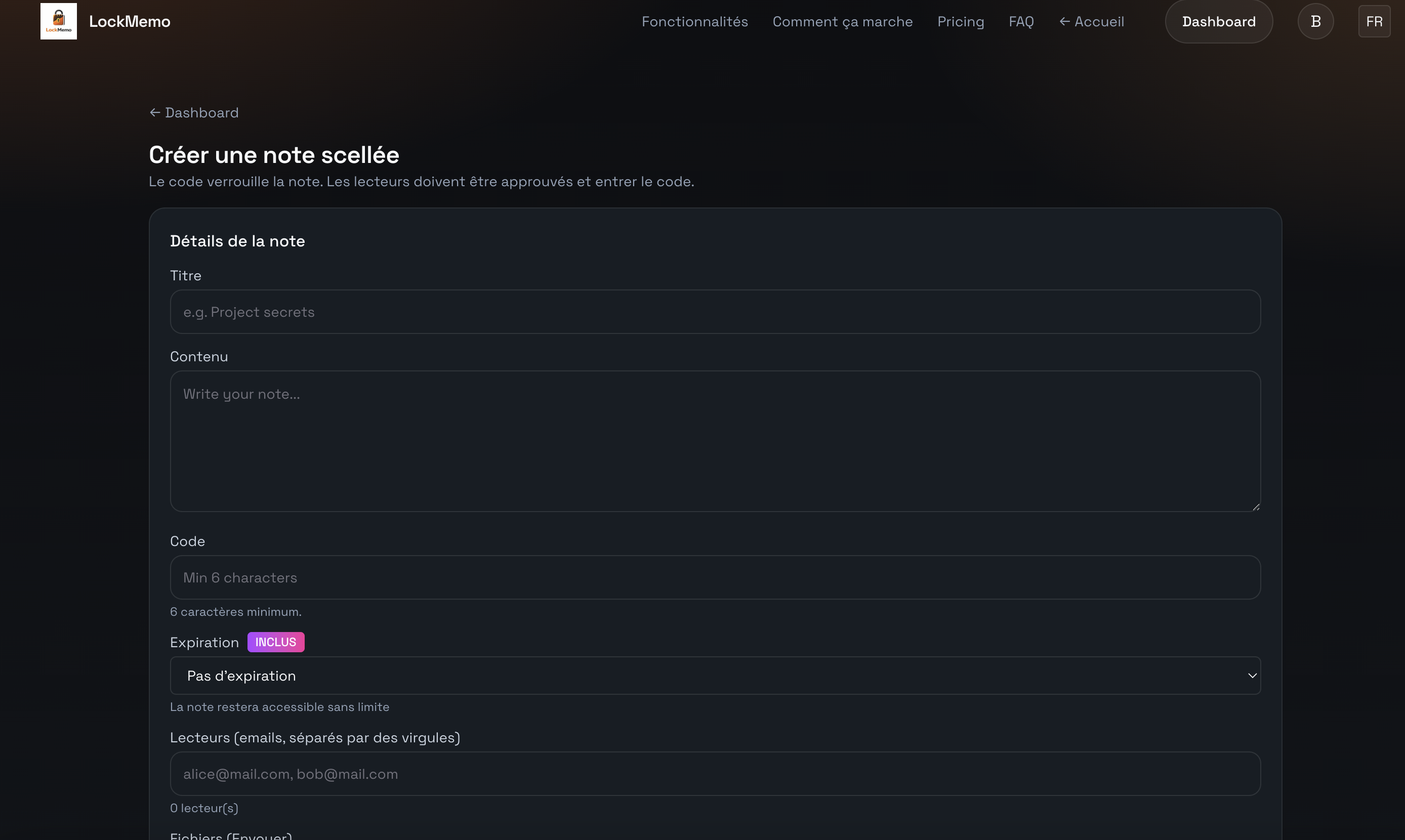Navigate back to Accueil
This screenshot has width=1405, height=840.
click(1099, 21)
